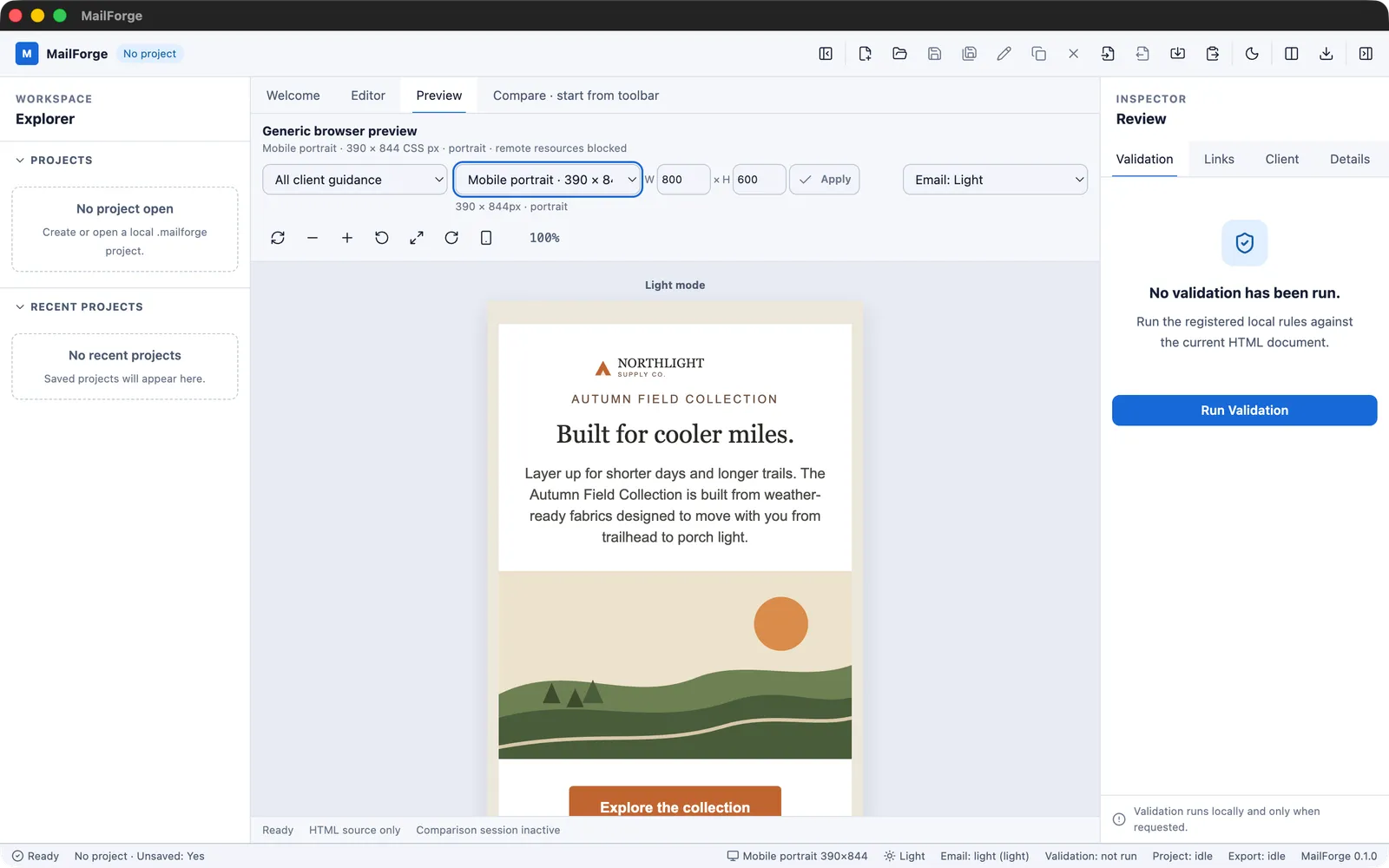
Task: Collapse the PROJECTS section
Action: (x=54, y=161)
